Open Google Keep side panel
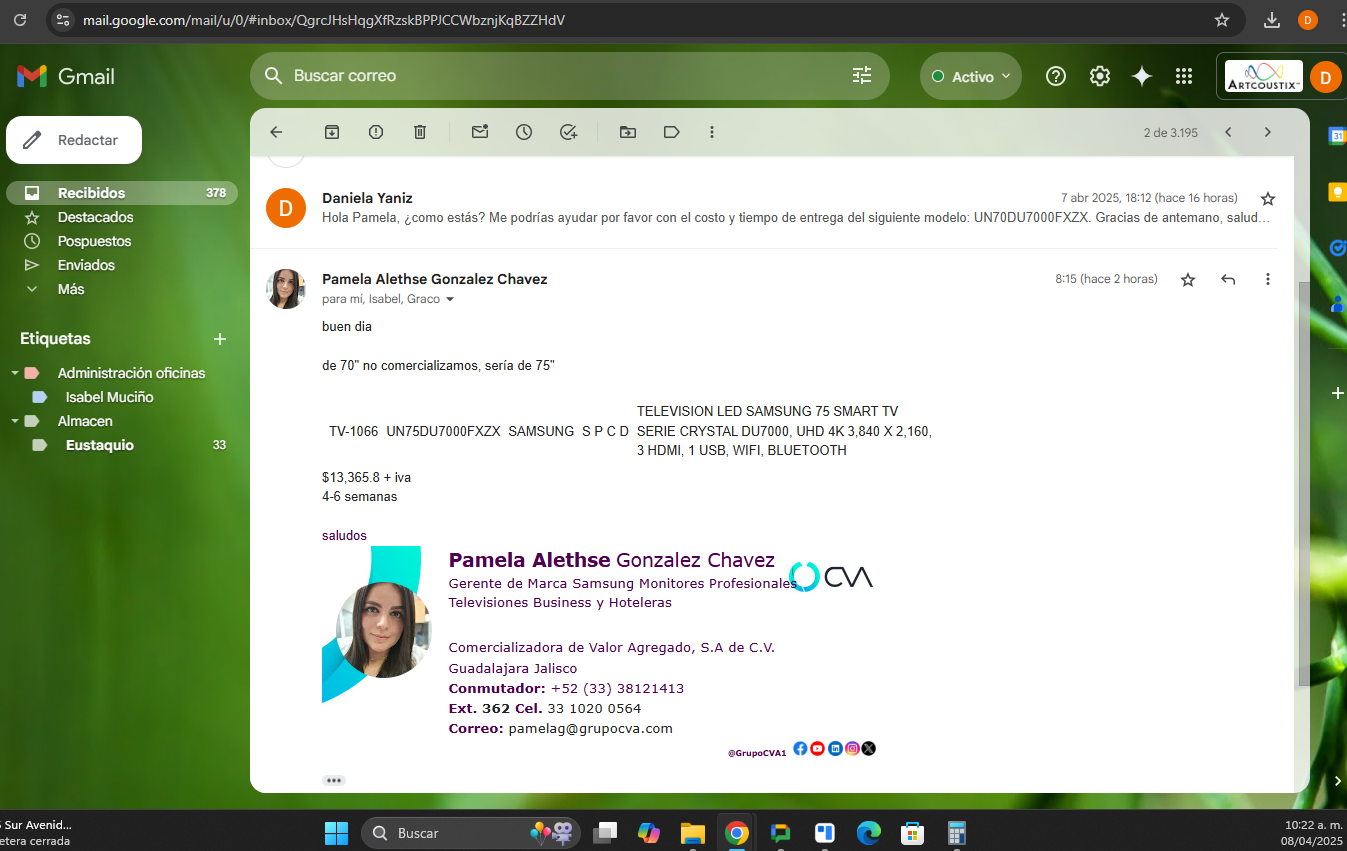This screenshot has width=1347, height=851. pyautogui.click(x=1337, y=192)
